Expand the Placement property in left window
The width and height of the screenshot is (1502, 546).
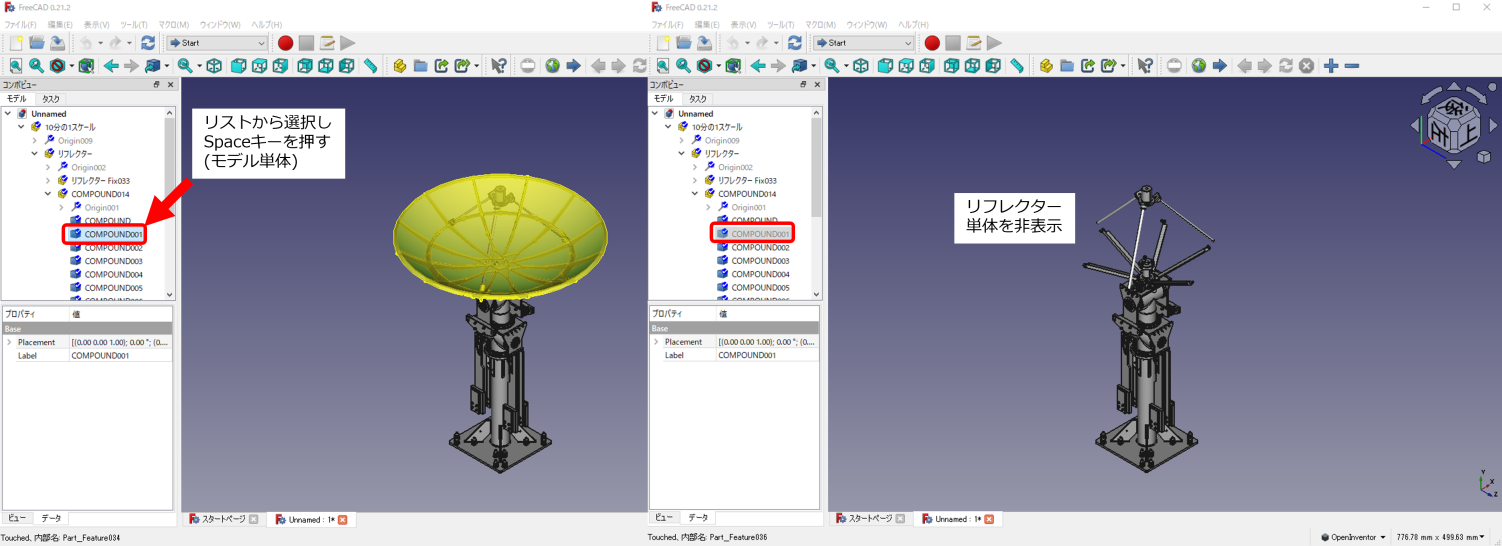9,342
